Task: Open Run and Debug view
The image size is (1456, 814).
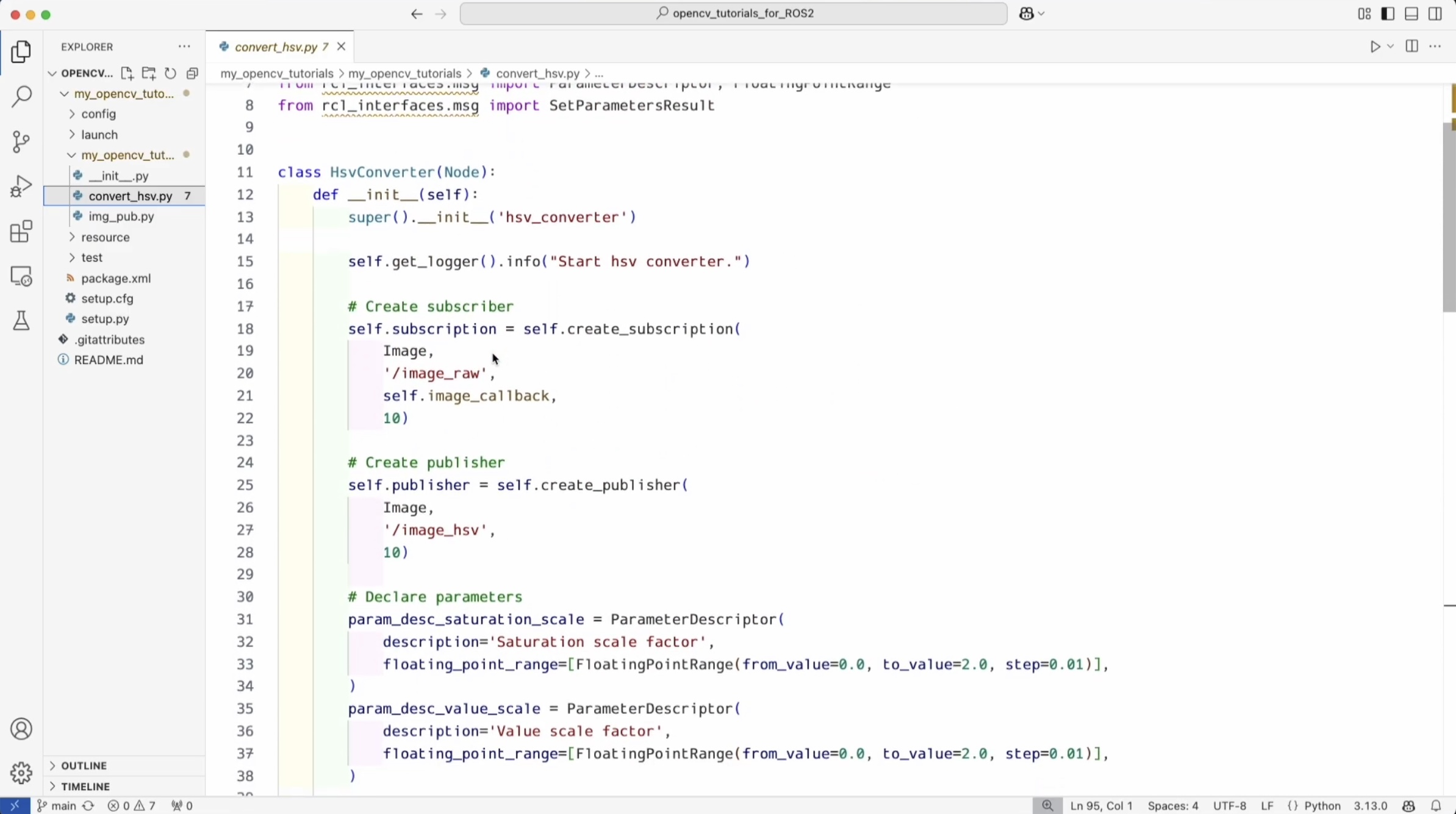Action: 21,186
